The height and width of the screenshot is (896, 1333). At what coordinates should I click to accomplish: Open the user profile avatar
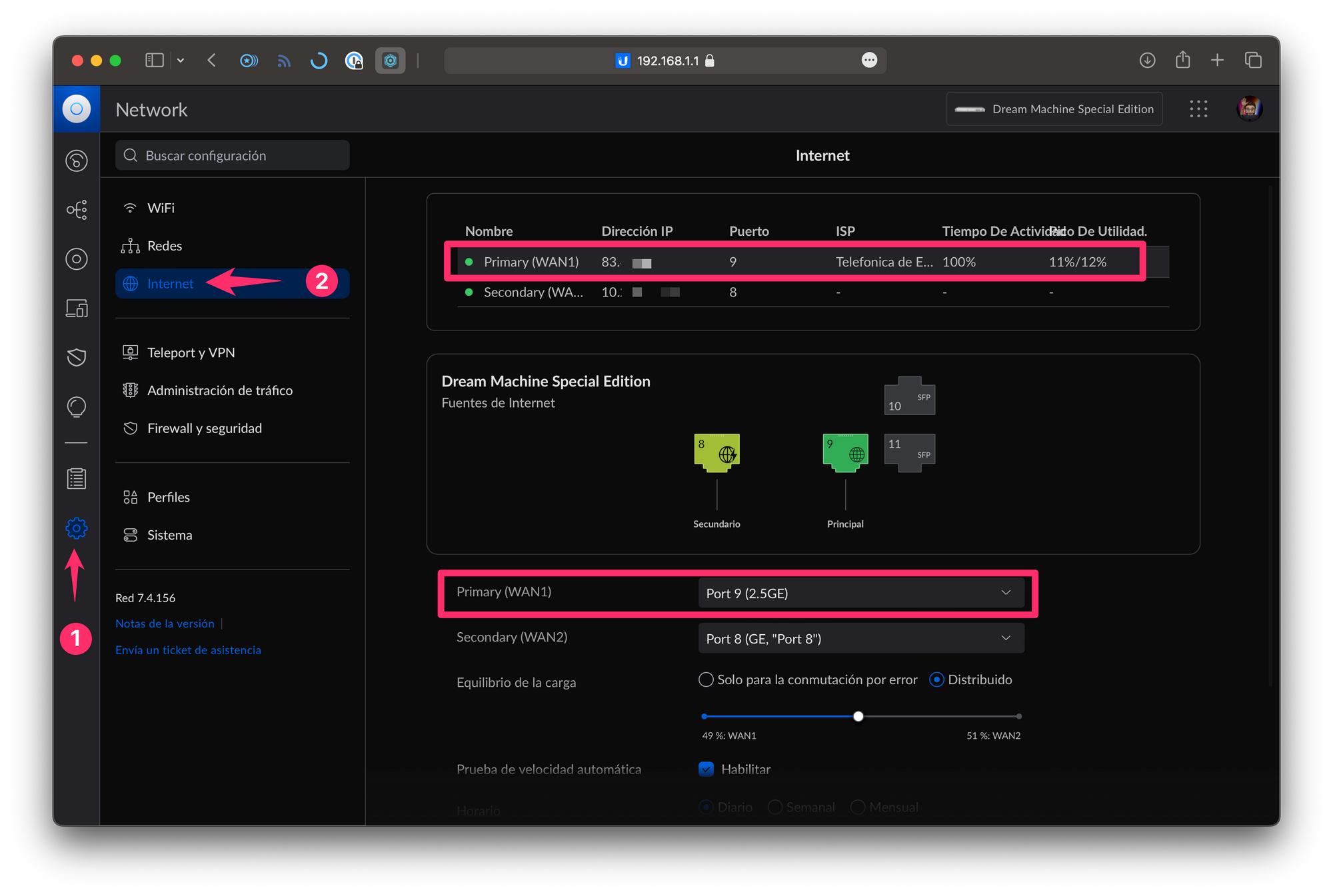tap(1249, 109)
